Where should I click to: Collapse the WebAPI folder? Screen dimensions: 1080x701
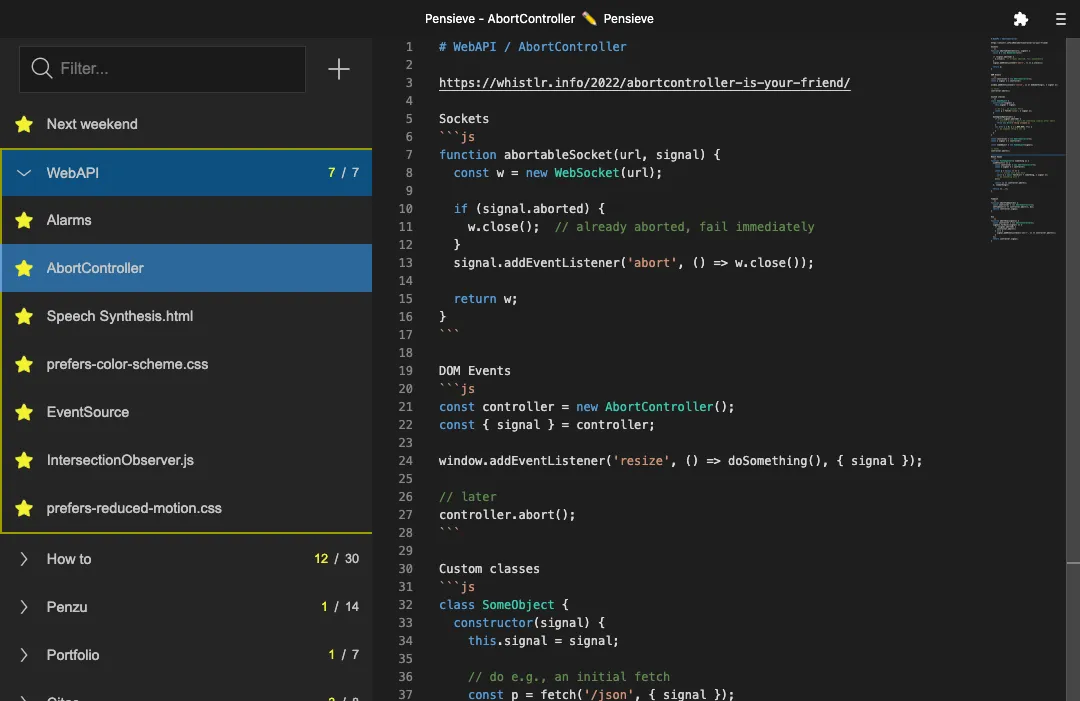[24, 173]
